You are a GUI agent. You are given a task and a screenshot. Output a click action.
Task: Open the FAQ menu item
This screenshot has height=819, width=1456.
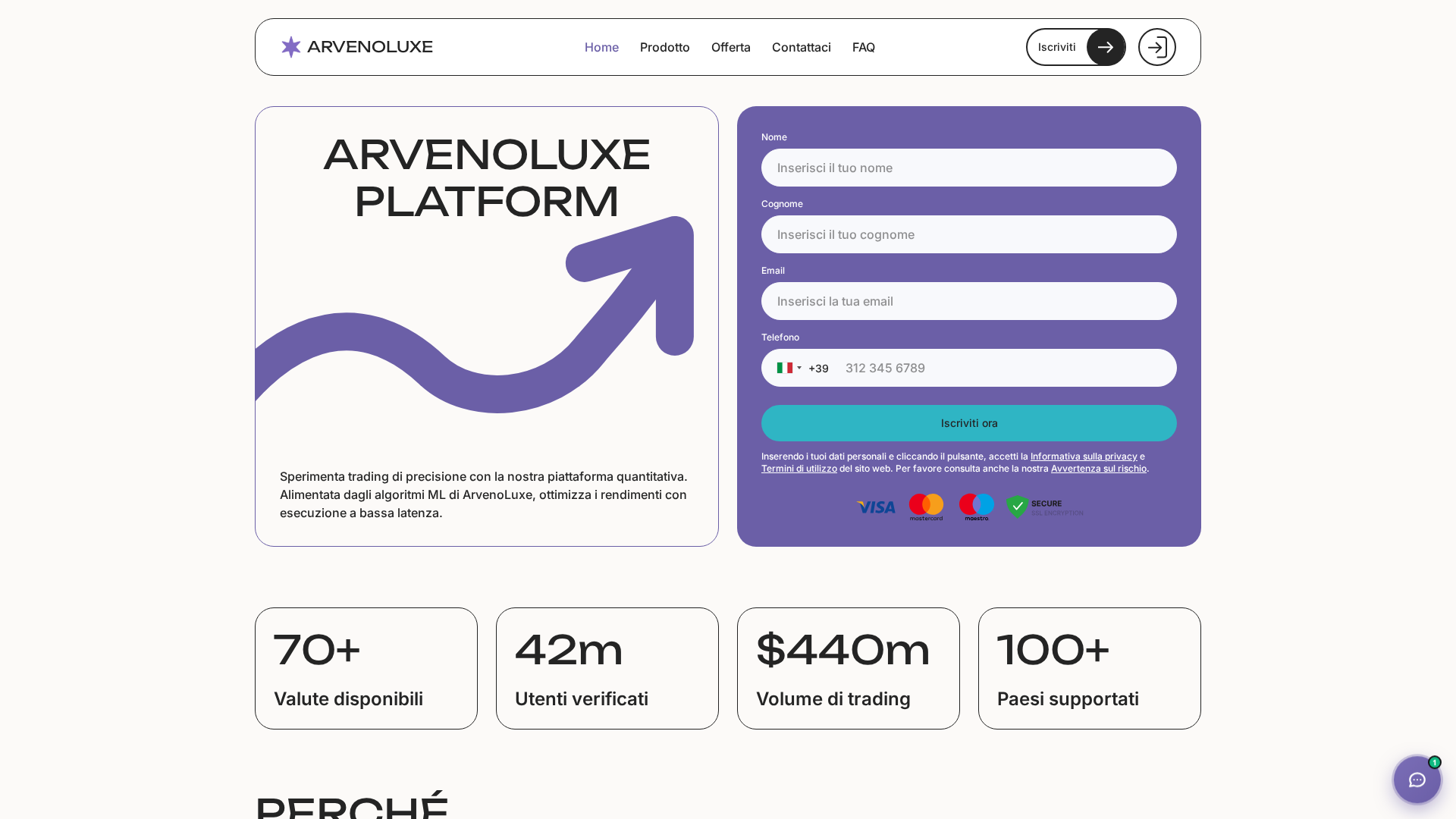click(864, 47)
